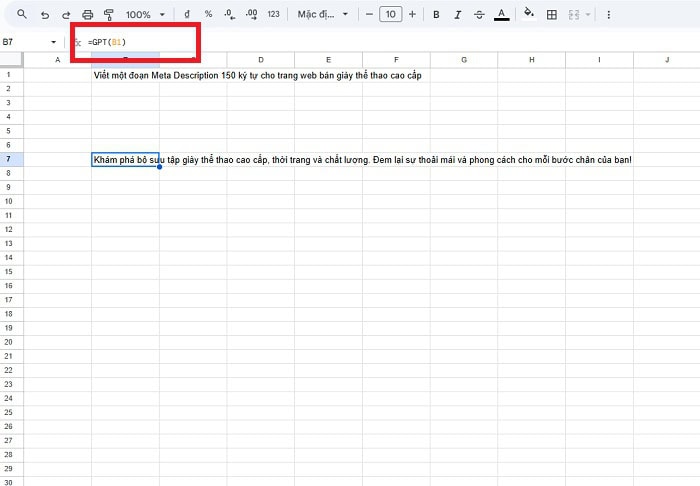Redo the last undone action
The width and height of the screenshot is (700, 486).
point(66,14)
